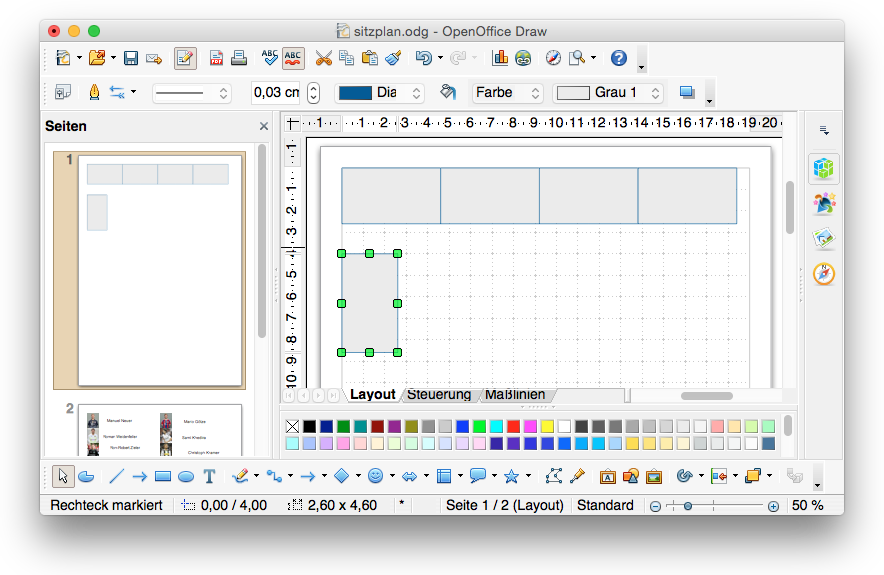The image size is (884, 575).
Task: Select page 1 thumbnail
Action: coord(160,270)
